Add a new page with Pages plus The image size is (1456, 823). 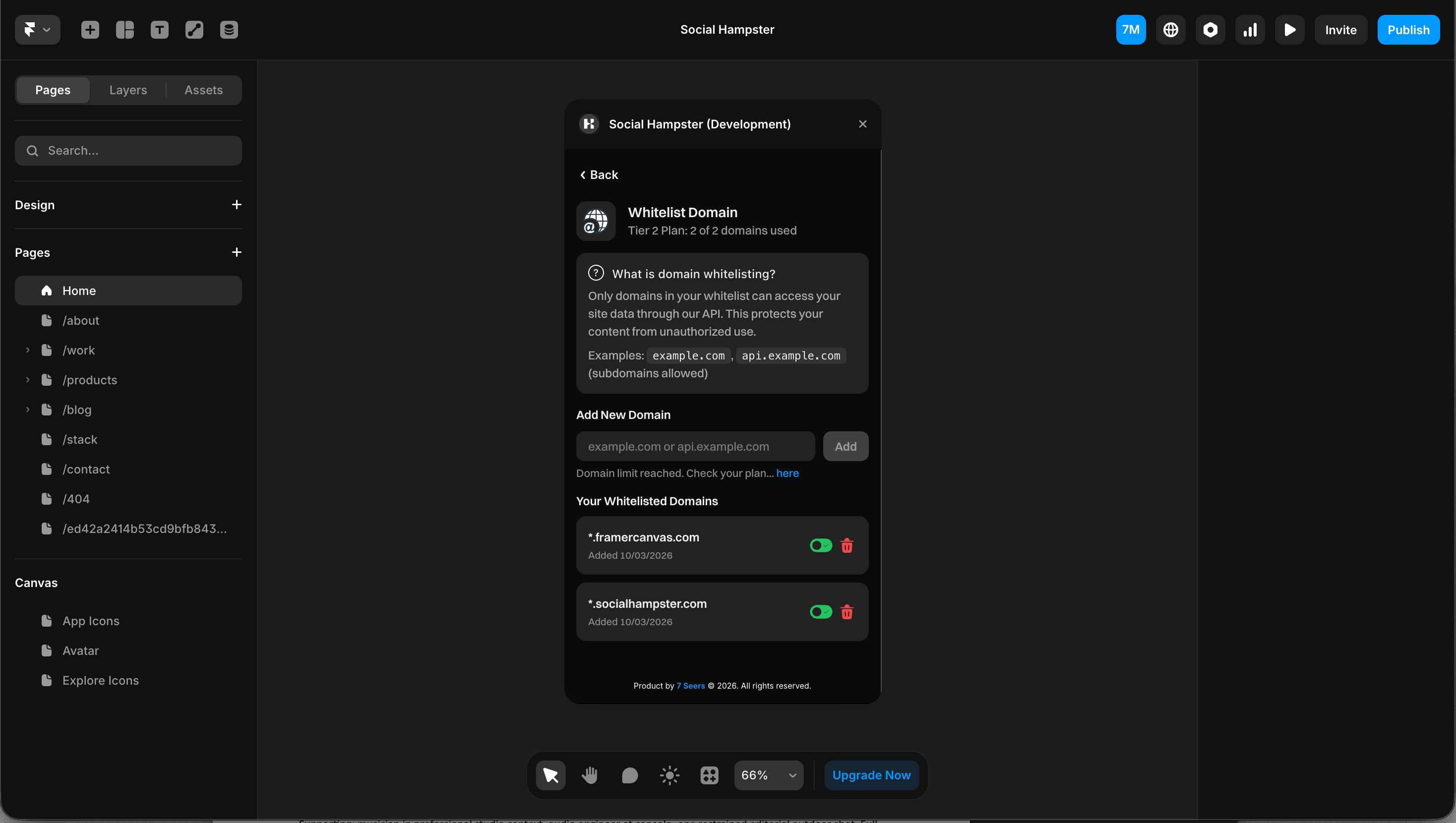point(236,252)
